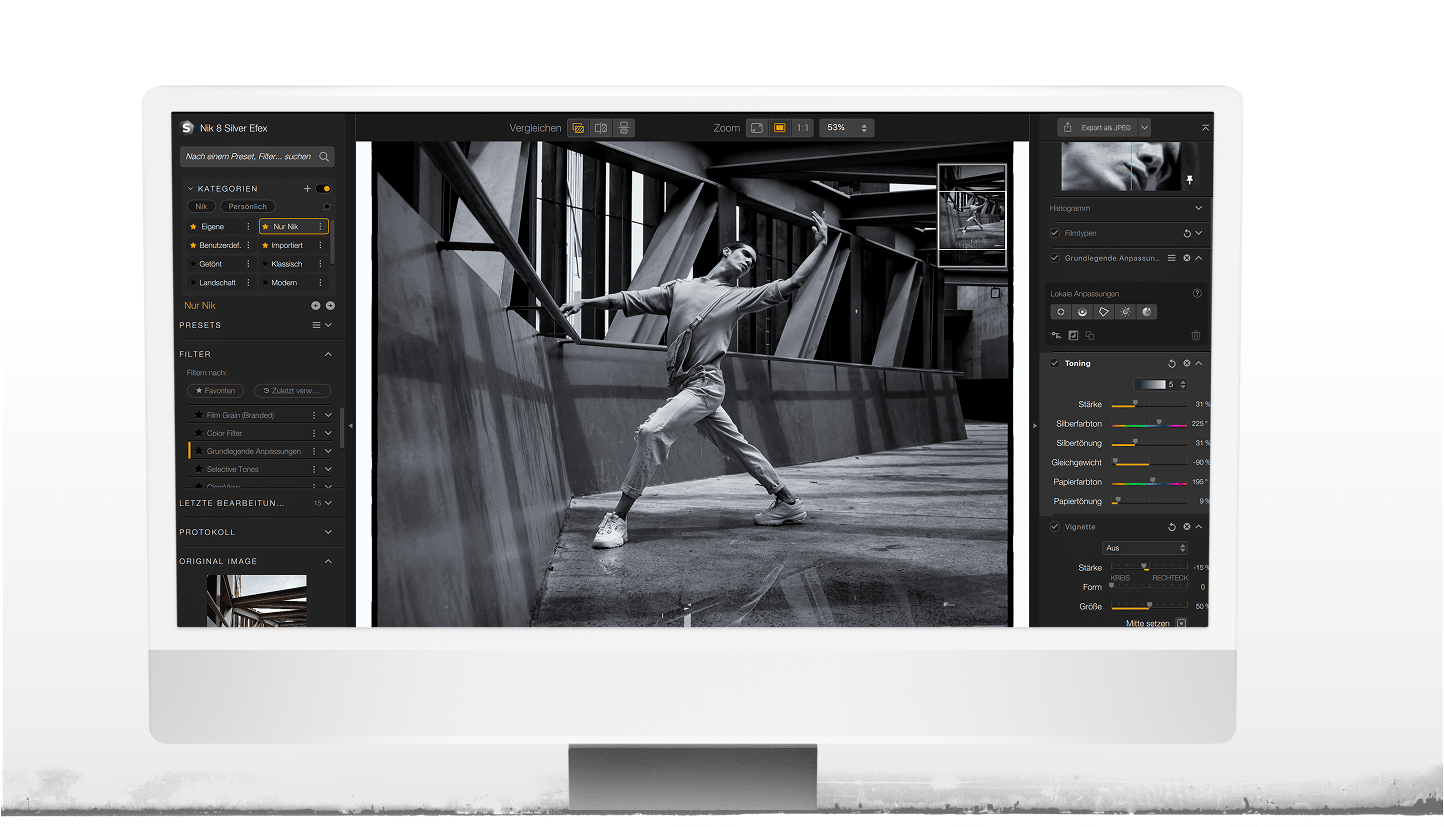Select the single image compare view icon
Screen dimensions: 1444x827
pyautogui.click(x=578, y=128)
